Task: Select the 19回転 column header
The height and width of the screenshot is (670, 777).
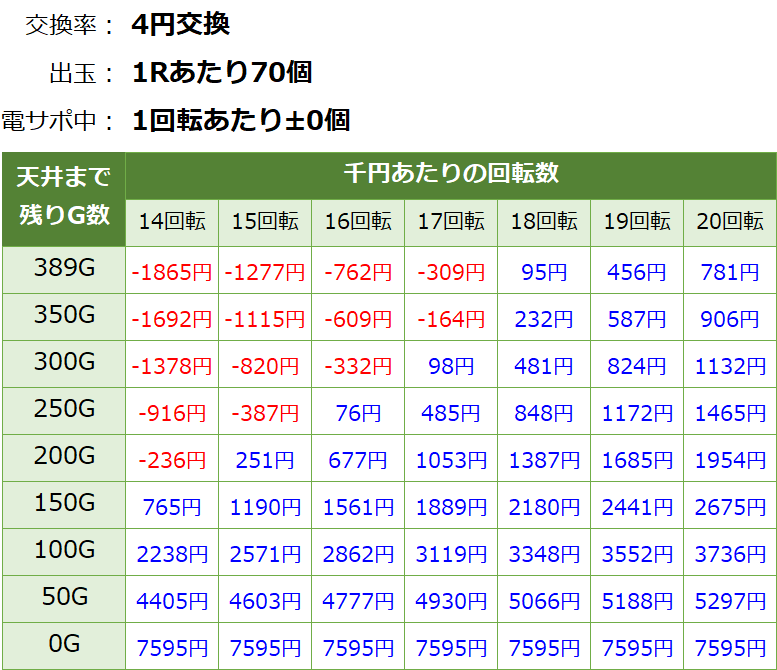Action: [x=637, y=223]
